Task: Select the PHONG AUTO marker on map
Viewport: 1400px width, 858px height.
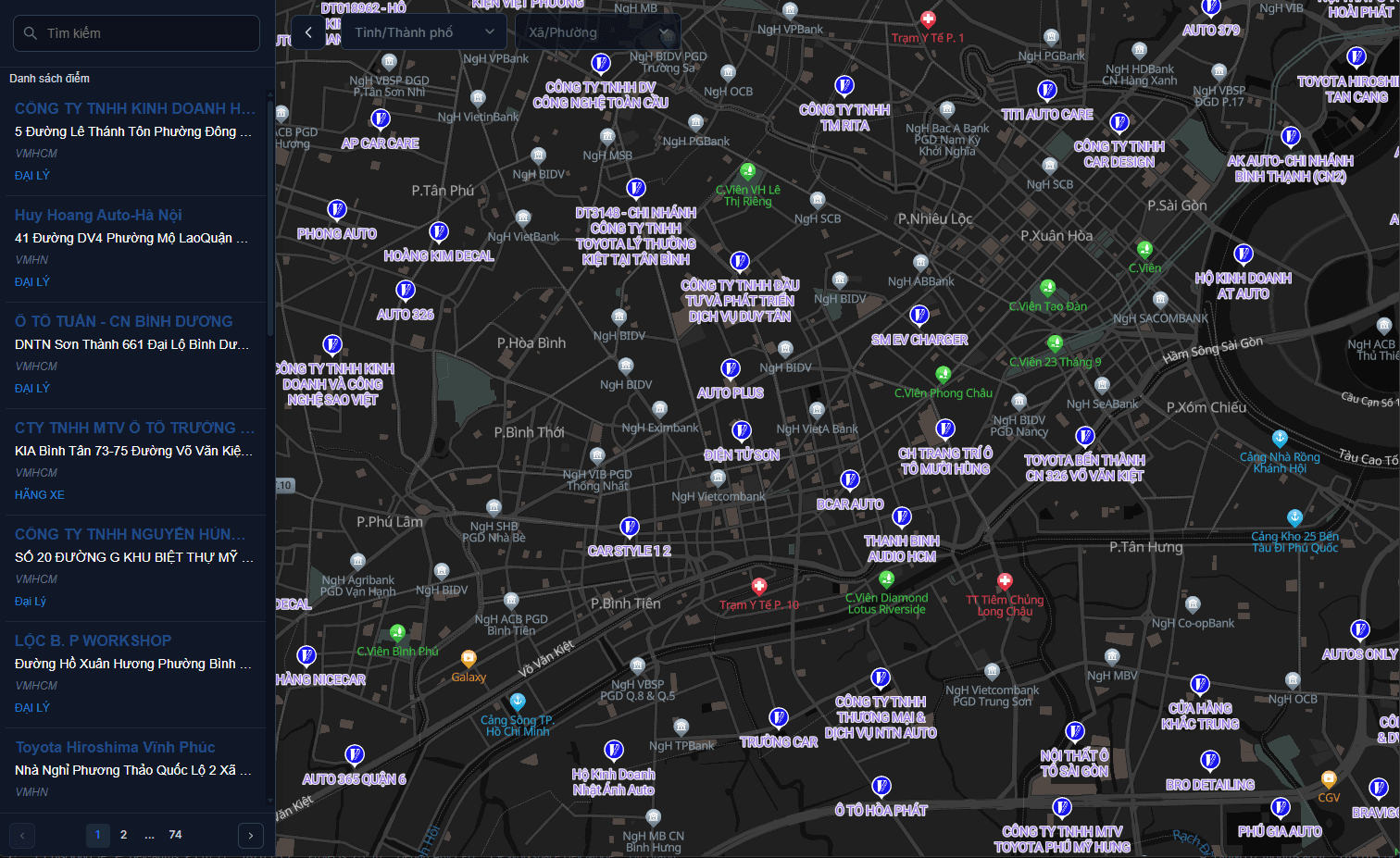Action: coord(337,210)
